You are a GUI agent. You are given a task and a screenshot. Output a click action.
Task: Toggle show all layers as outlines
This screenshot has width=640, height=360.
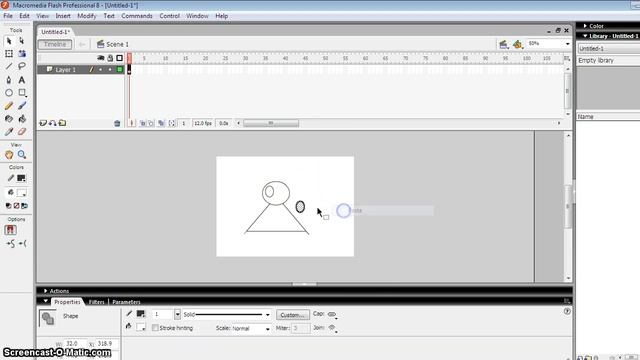(120, 58)
